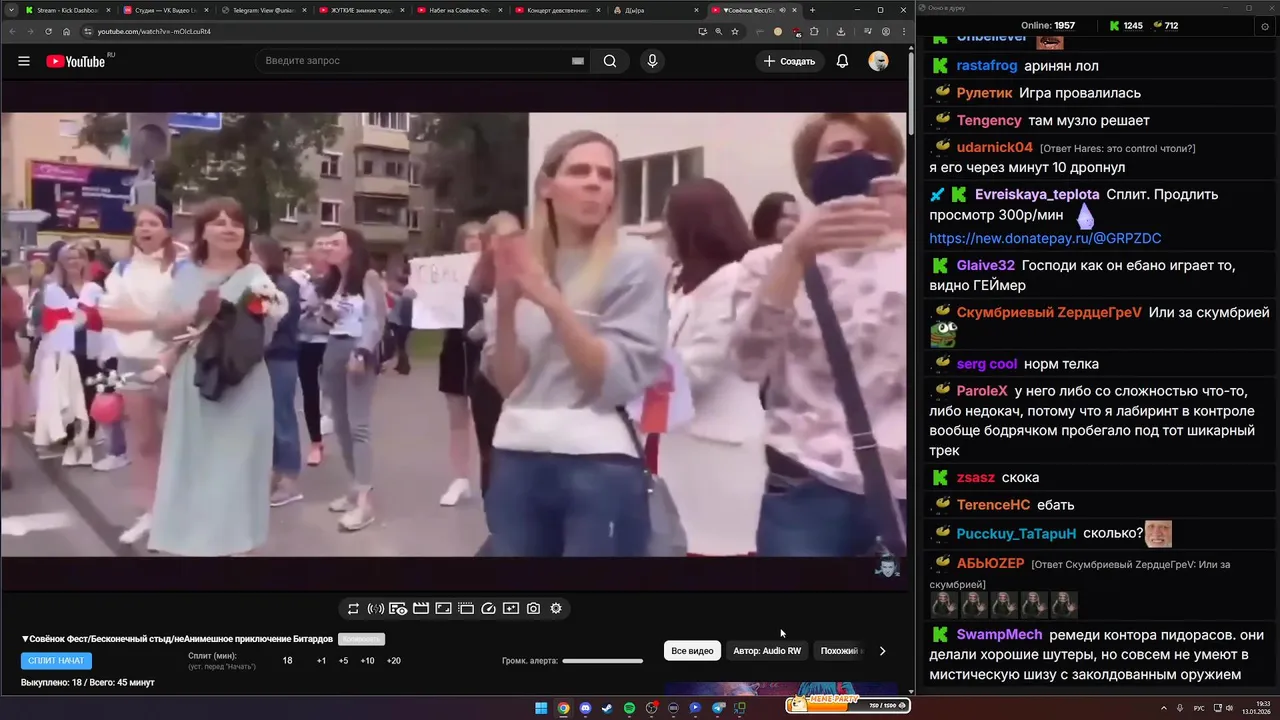Start voice search with microphone icon
This screenshot has width=1280, height=720.
coord(652,61)
